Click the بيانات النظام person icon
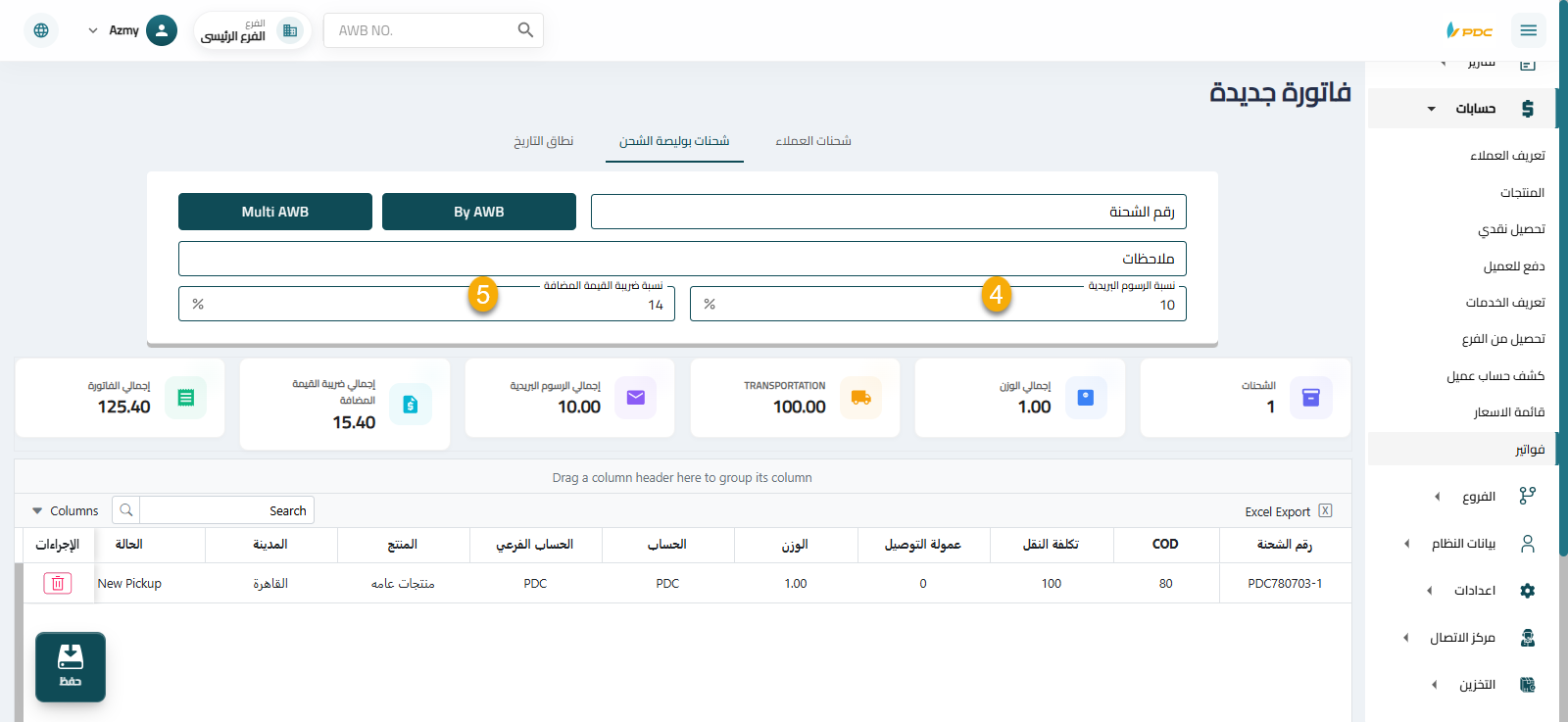1568x722 pixels. click(x=1527, y=544)
